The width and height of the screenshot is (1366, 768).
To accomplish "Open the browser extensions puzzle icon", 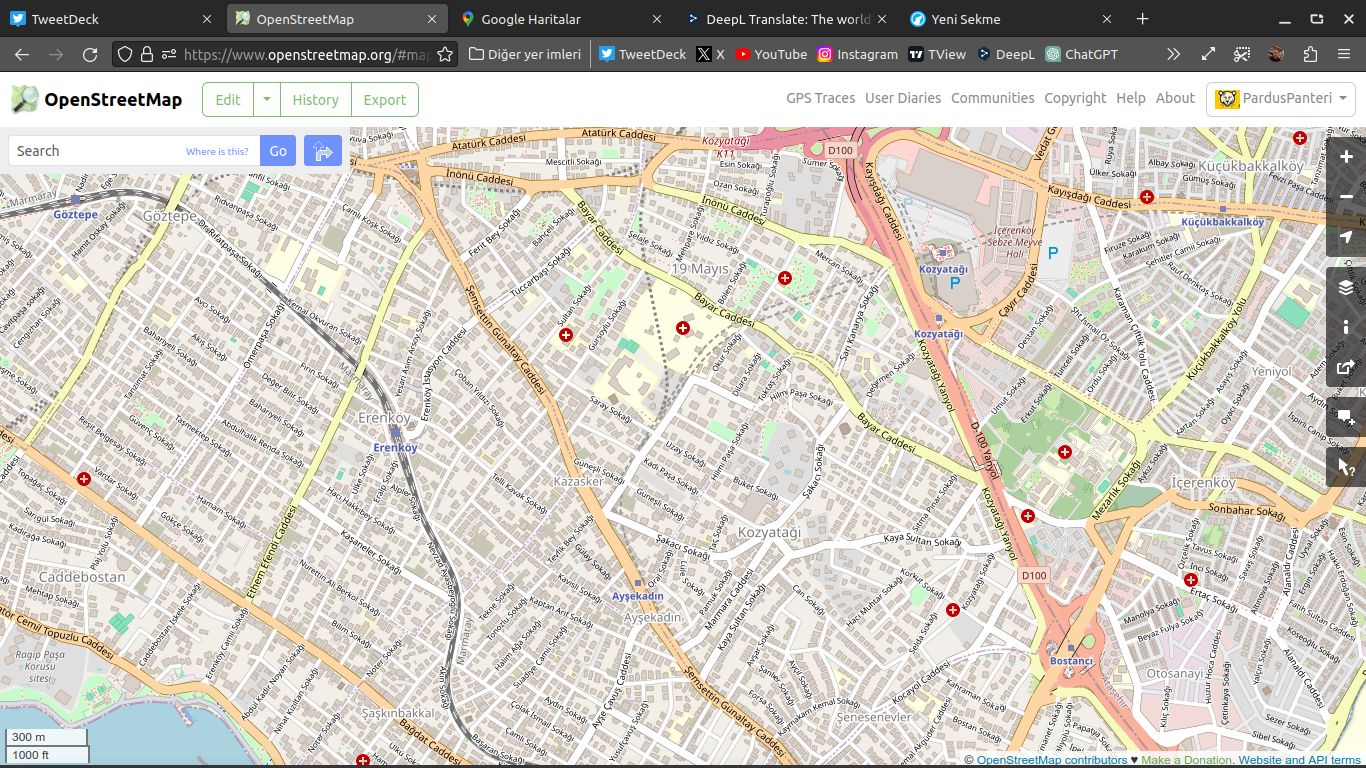I will [x=1310, y=54].
